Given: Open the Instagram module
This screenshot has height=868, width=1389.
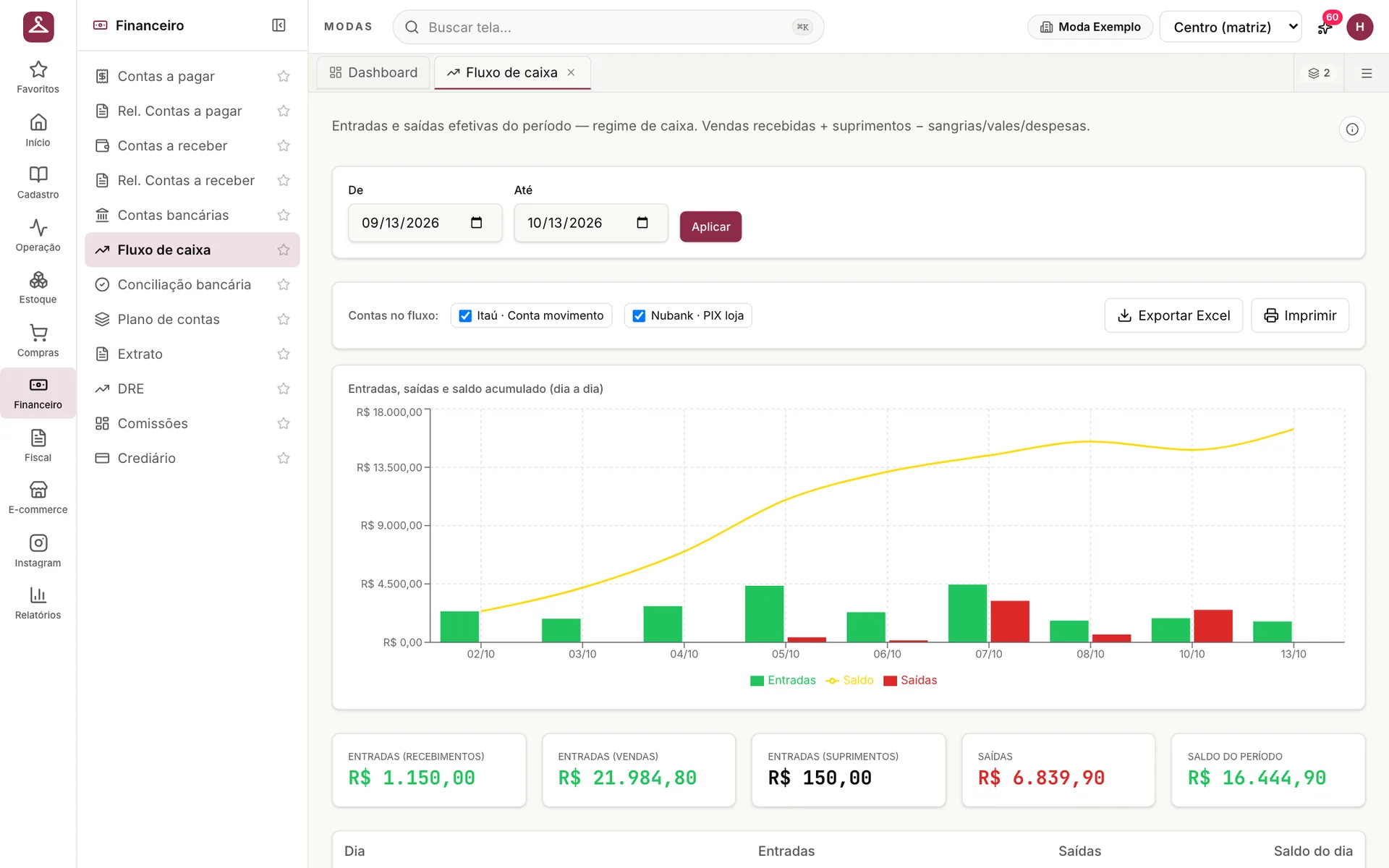Looking at the screenshot, I should coord(38,551).
